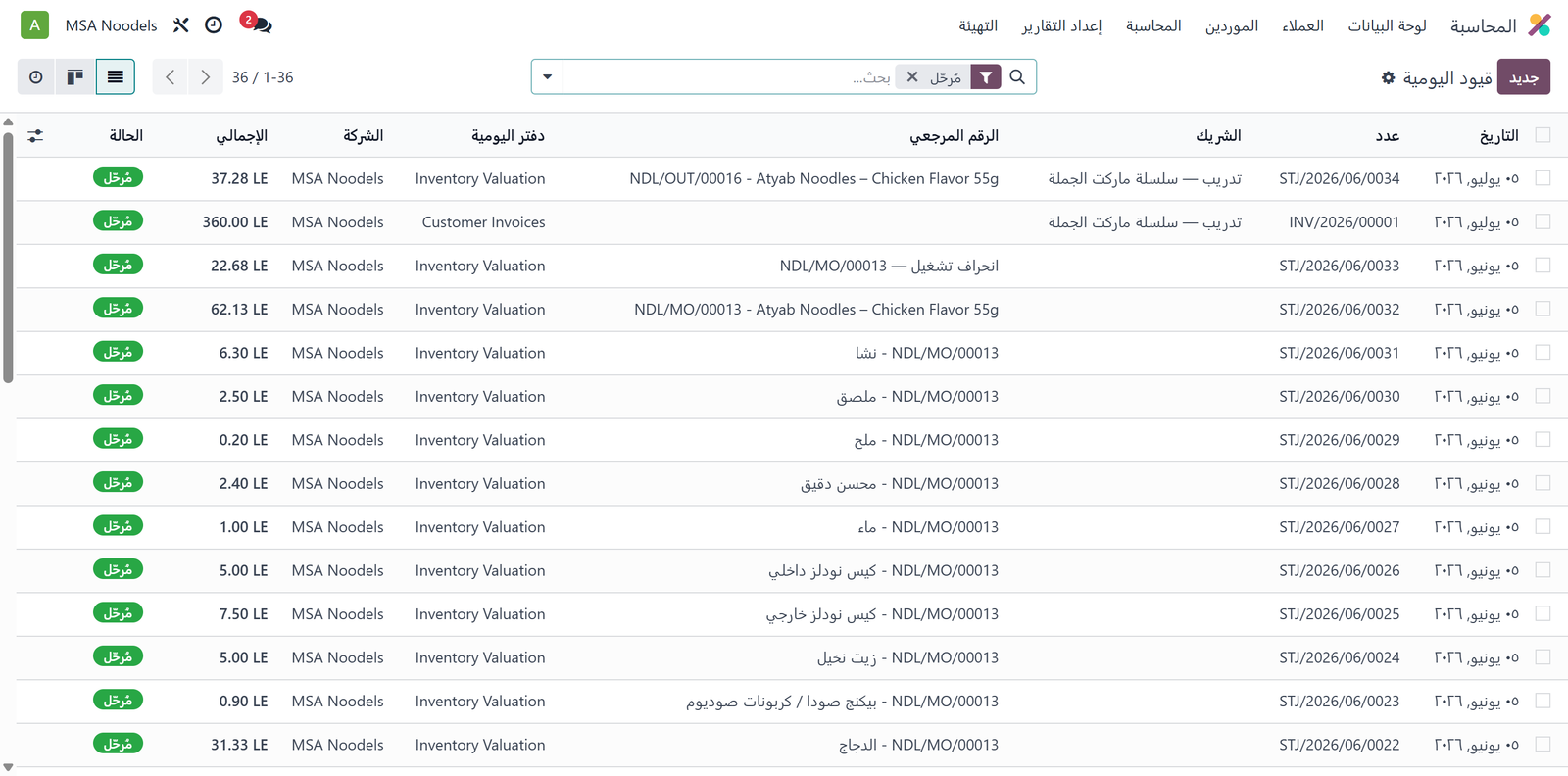
Task: Select the STJ/2026/06/0029 row checkbox
Action: pyautogui.click(x=1543, y=440)
